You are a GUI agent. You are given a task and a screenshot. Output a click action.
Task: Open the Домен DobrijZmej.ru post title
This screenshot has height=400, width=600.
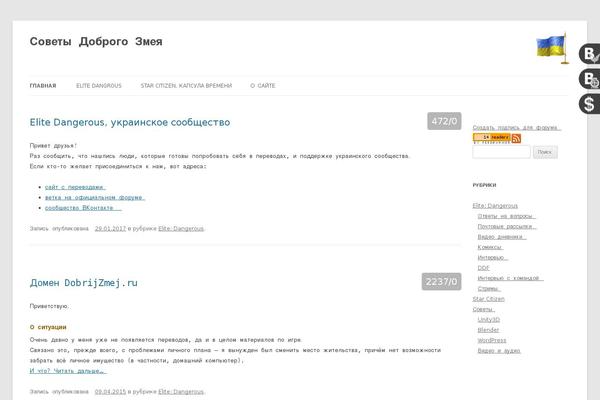(83, 283)
